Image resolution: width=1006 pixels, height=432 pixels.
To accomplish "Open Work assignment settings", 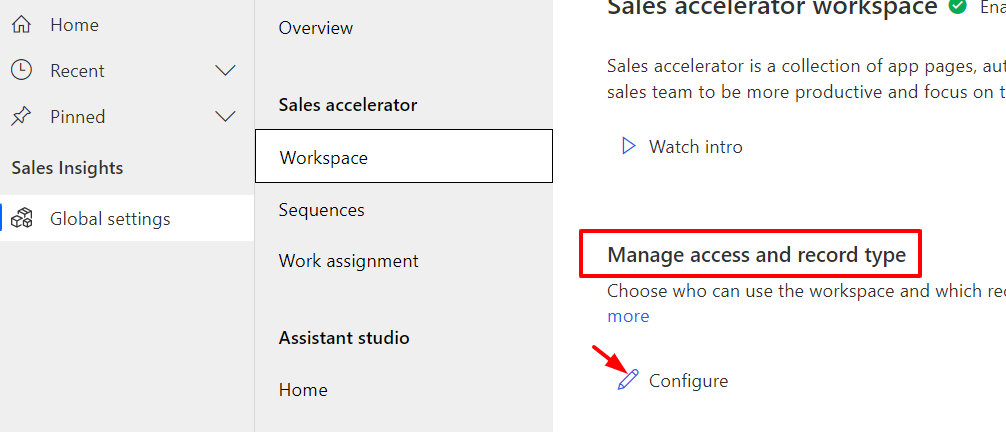I will (349, 261).
